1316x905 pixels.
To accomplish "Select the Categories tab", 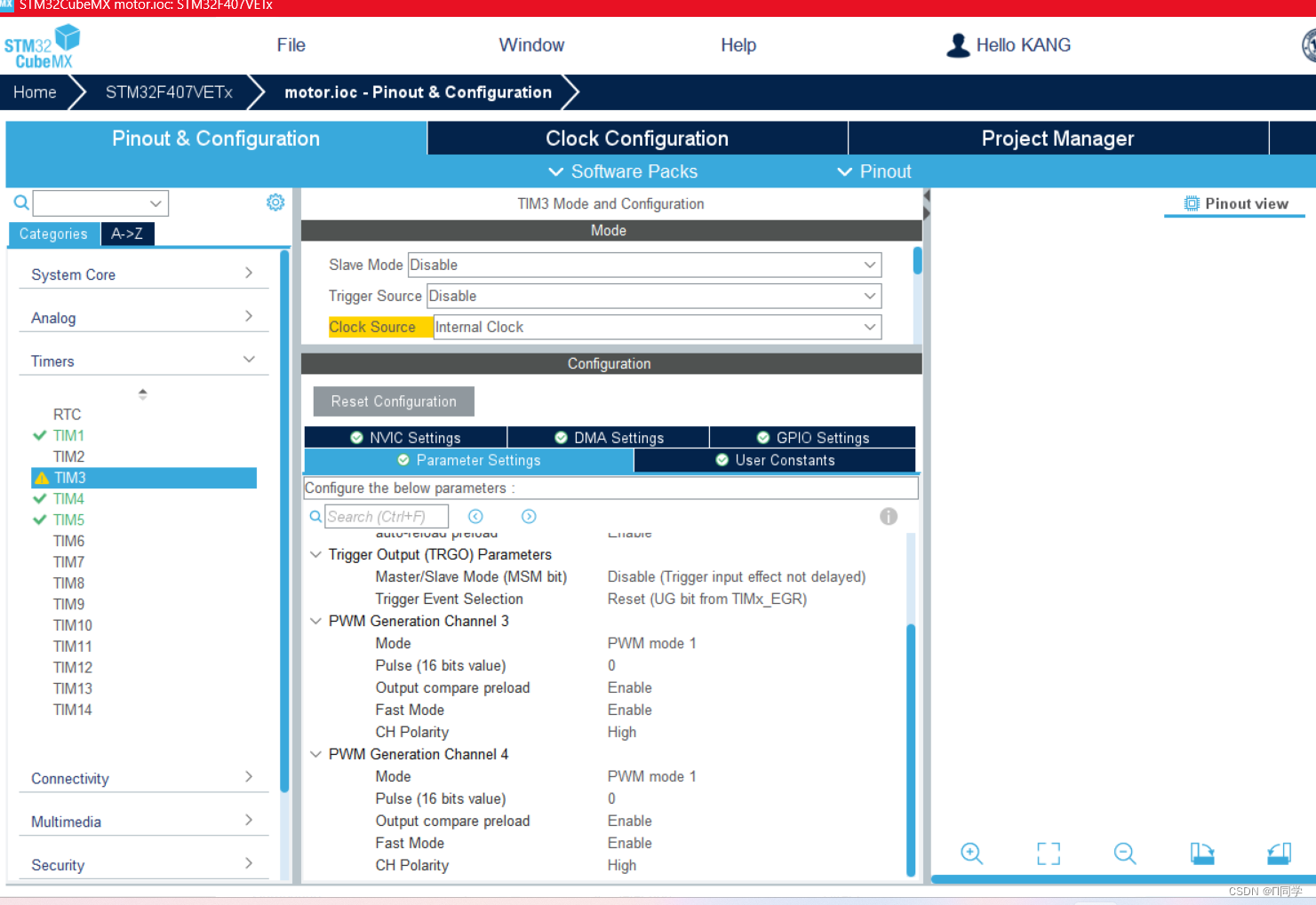I will click(53, 234).
